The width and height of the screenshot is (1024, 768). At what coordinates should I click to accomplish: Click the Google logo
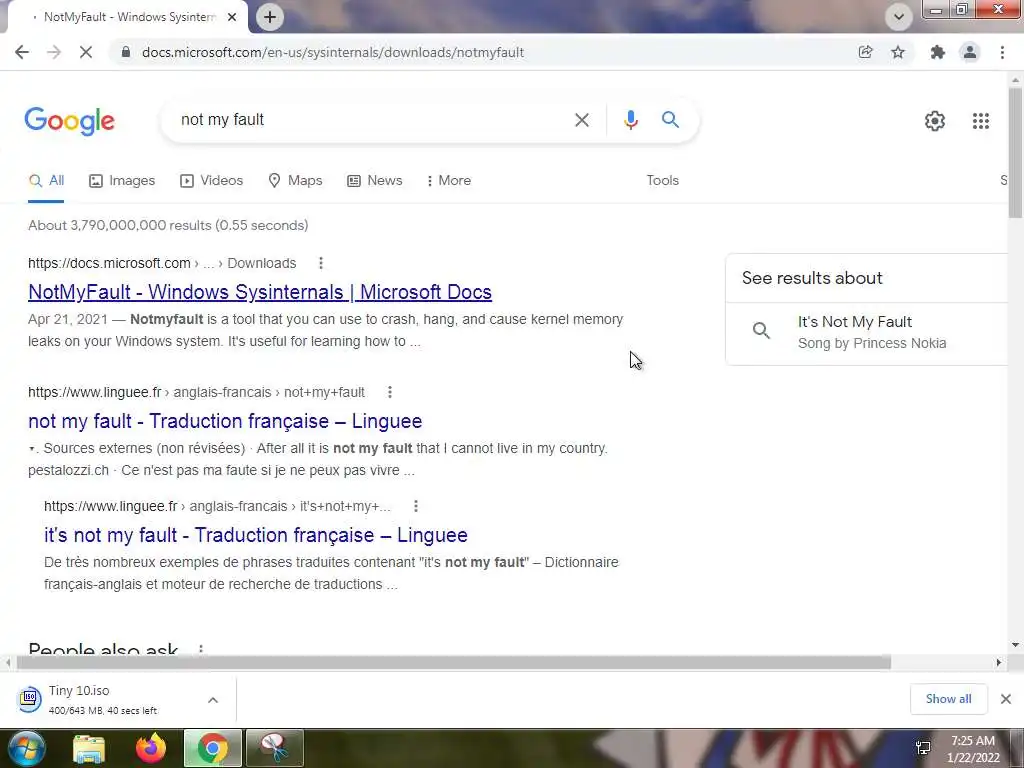click(70, 121)
